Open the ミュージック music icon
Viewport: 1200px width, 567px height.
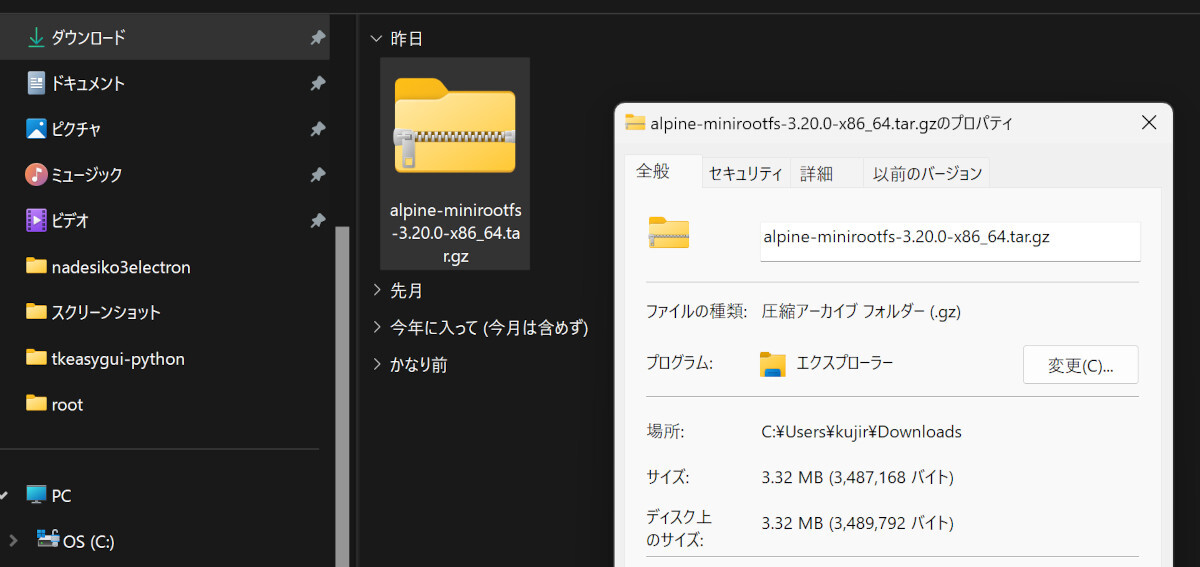(x=36, y=175)
